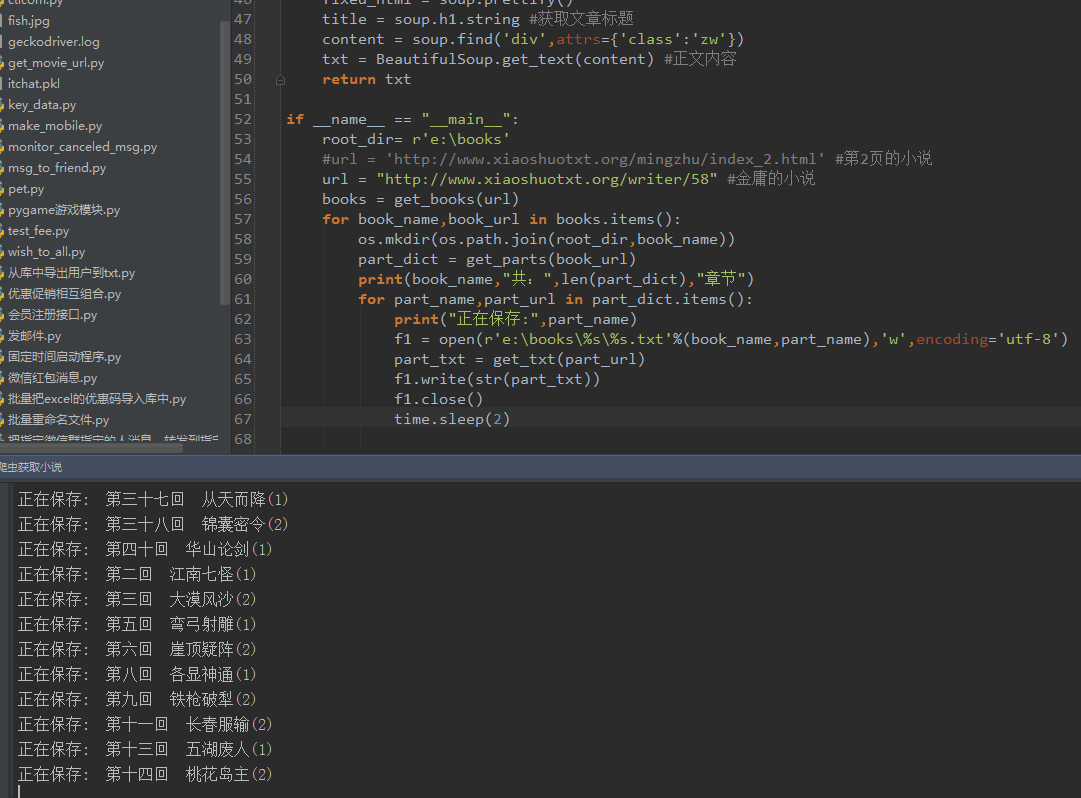1081x798 pixels.
Task: Click the project tree vertical scrollbar
Action: (224, 160)
